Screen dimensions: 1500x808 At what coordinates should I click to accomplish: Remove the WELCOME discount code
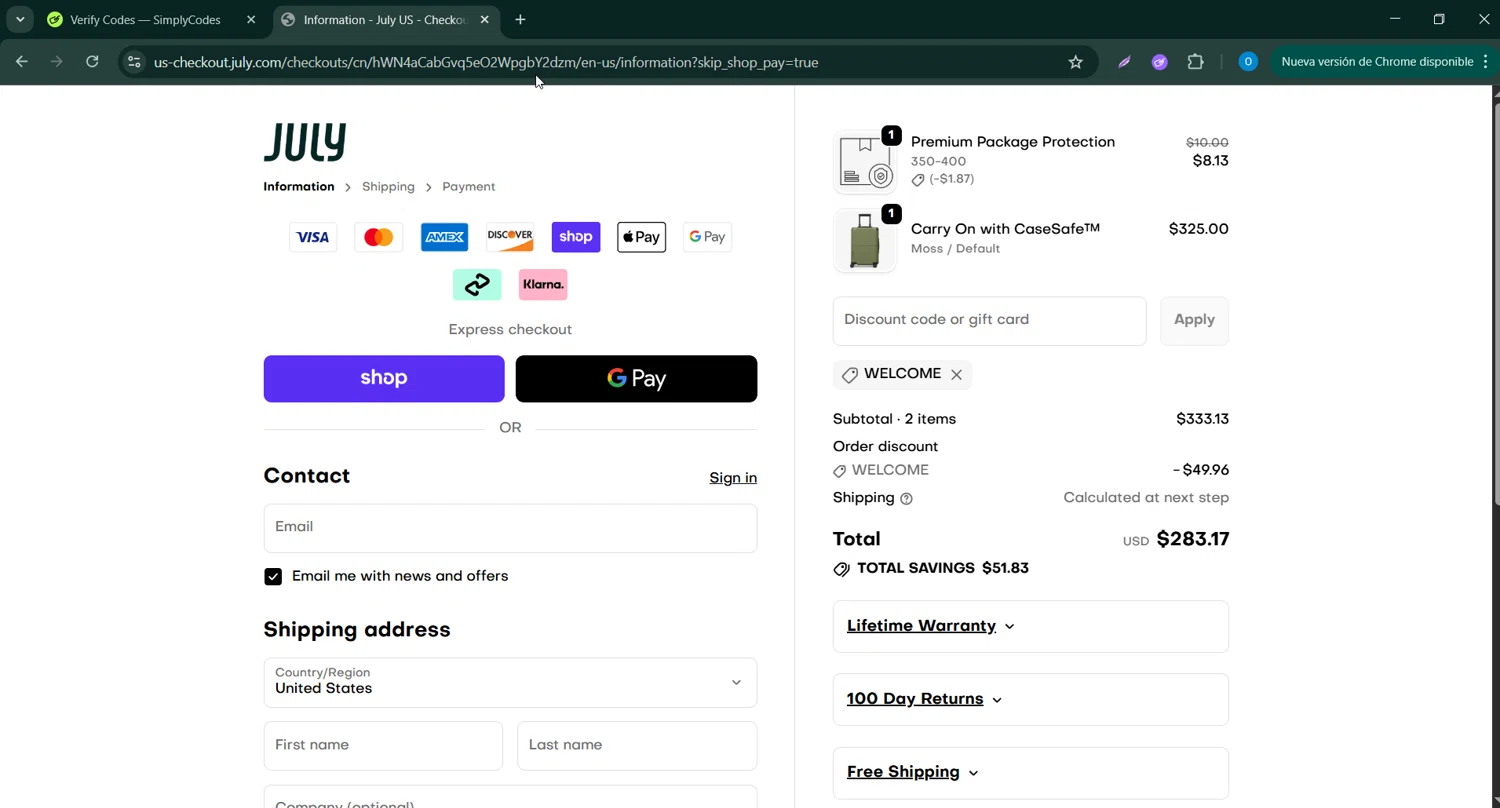point(957,375)
